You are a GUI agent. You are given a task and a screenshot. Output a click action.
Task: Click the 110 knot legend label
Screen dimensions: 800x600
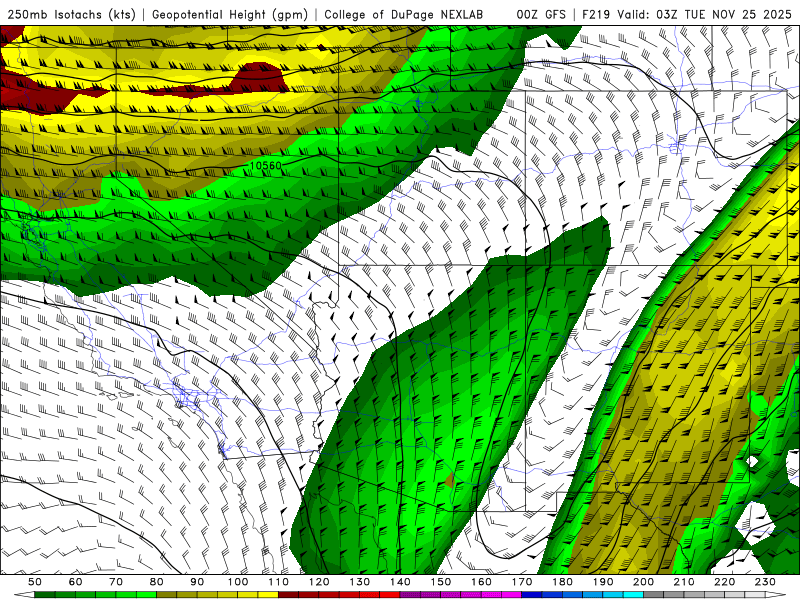[x=279, y=582]
